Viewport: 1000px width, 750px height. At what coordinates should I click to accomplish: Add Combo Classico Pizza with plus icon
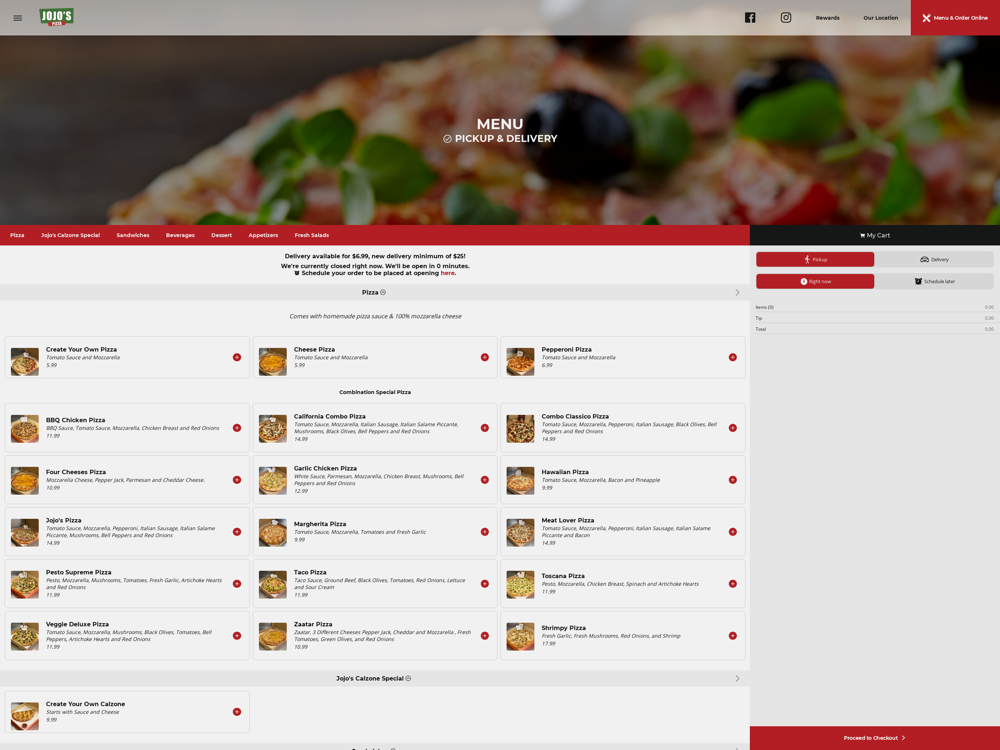click(x=733, y=428)
